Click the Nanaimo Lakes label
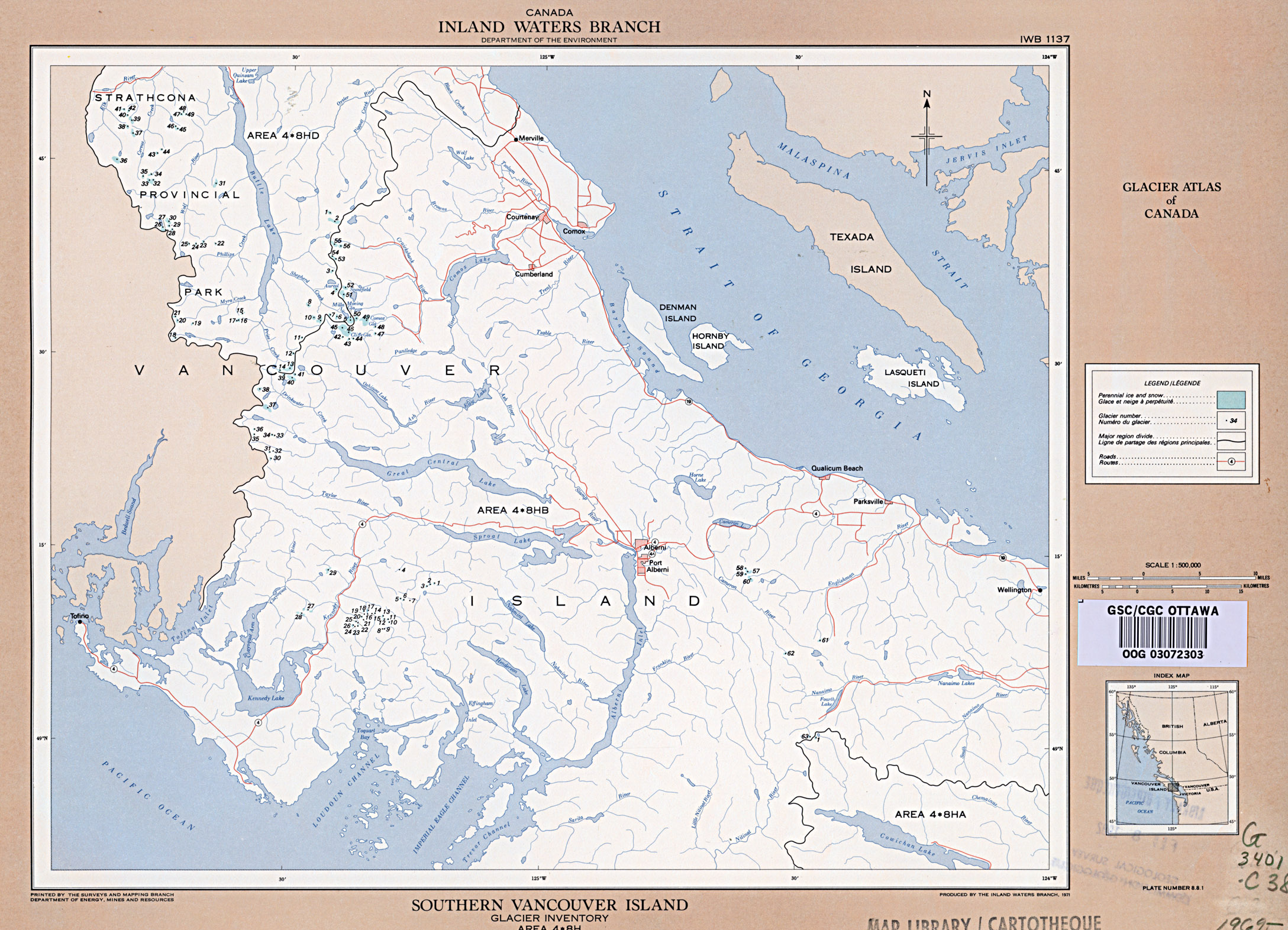This screenshot has height=930, width=1288. pyautogui.click(x=955, y=683)
